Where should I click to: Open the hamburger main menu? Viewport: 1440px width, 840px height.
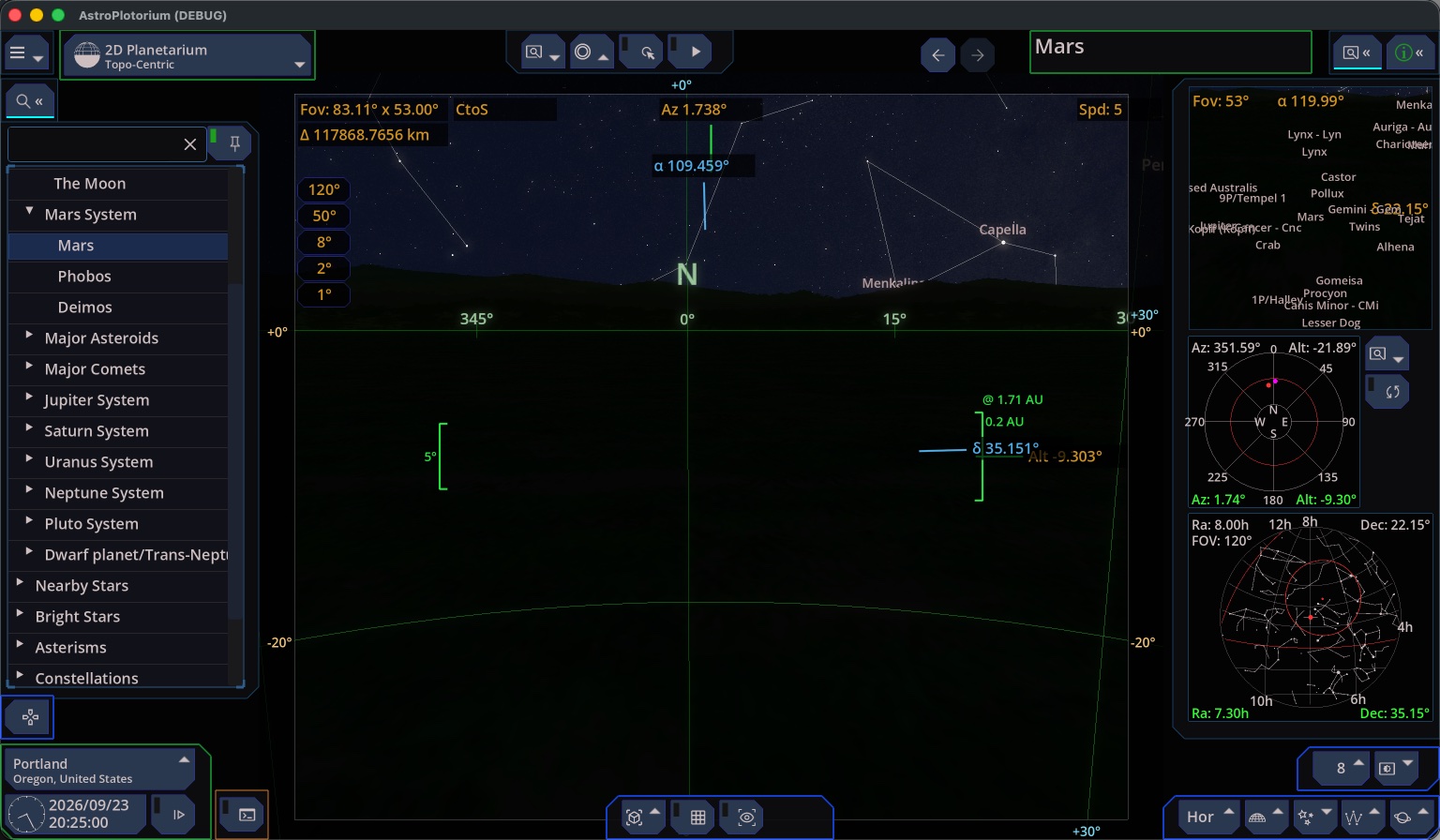pos(25,54)
